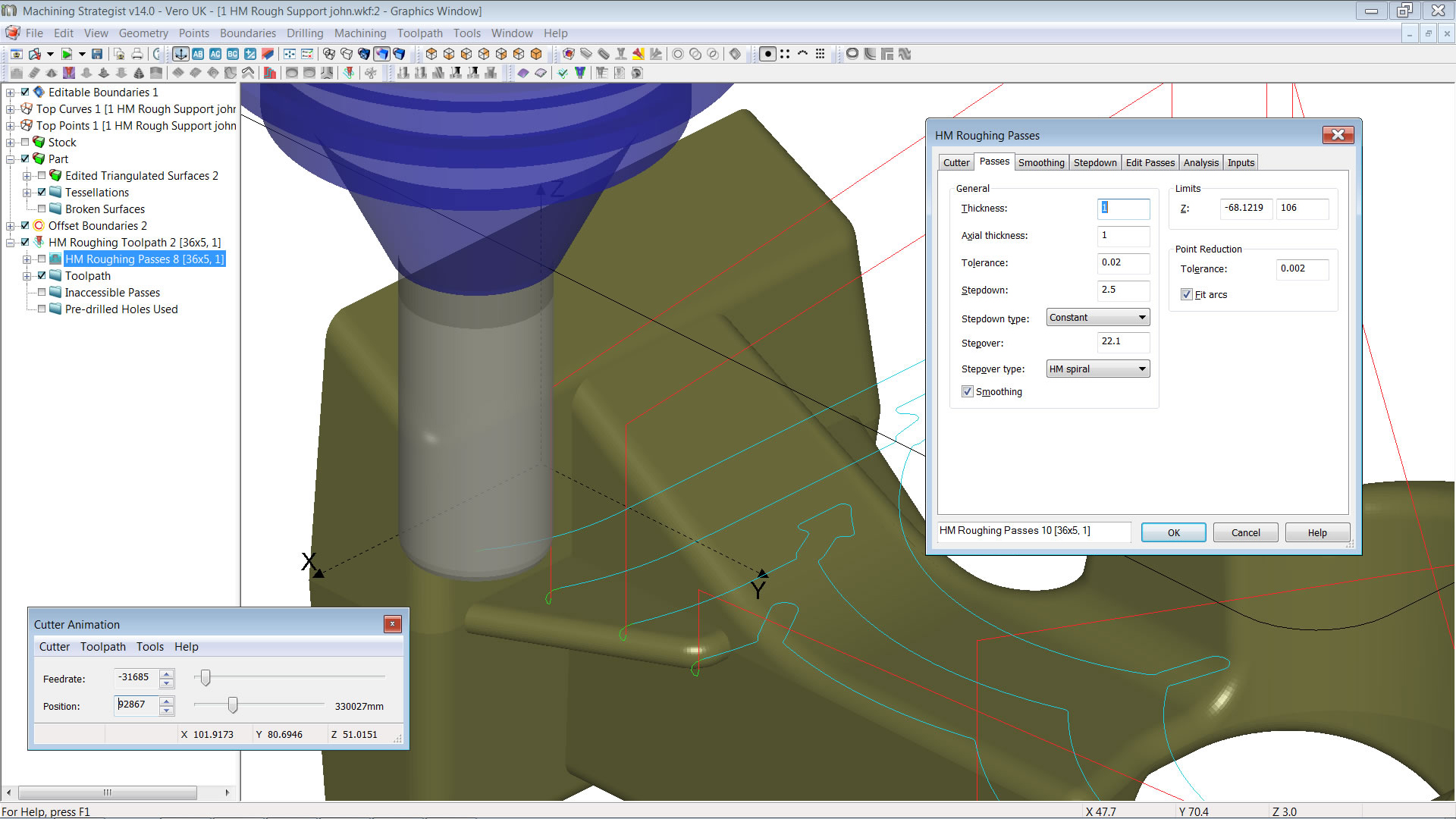
Task: Click the single point display icon
Action: [767, 54]
